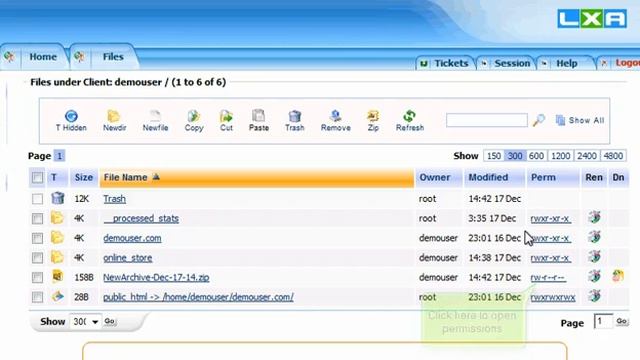The height and width of the screenshot is (360, 640).
Task: Click the Show All button
Action: pos(580,120)
